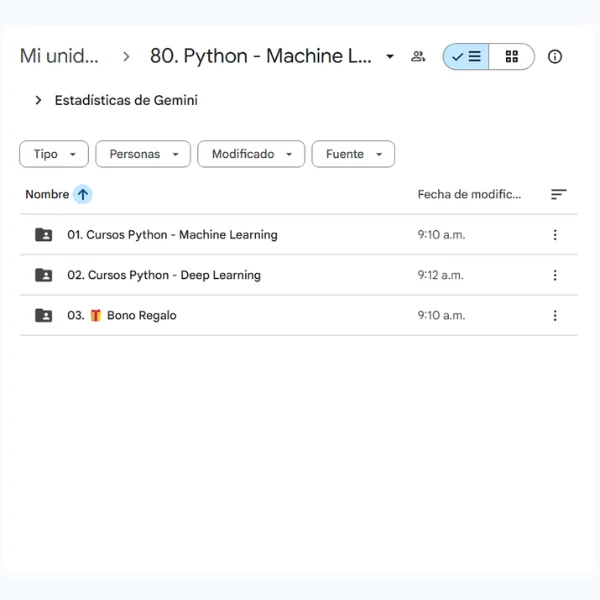Select folder icon of 02. Cursos Python
The height and width of the screenshot is (600, 600).
44,275
